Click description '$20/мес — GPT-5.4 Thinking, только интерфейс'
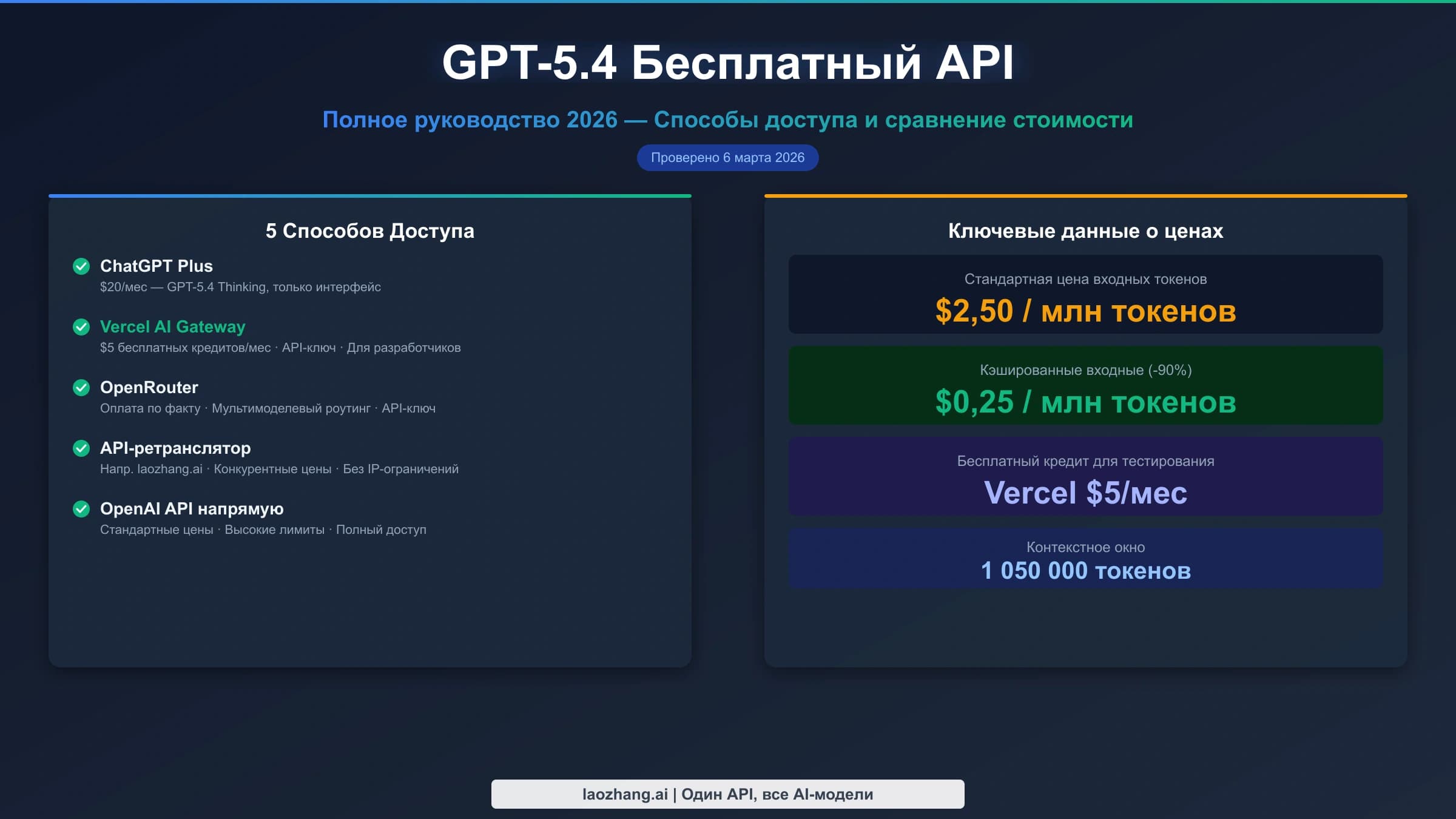Image resolution: width=1456 pixels, height=819 pixels. (240, 287)
